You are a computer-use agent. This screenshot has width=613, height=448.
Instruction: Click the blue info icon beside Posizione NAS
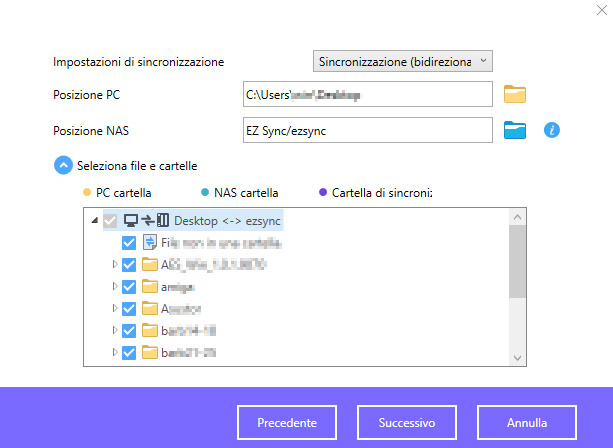point(550,130)
